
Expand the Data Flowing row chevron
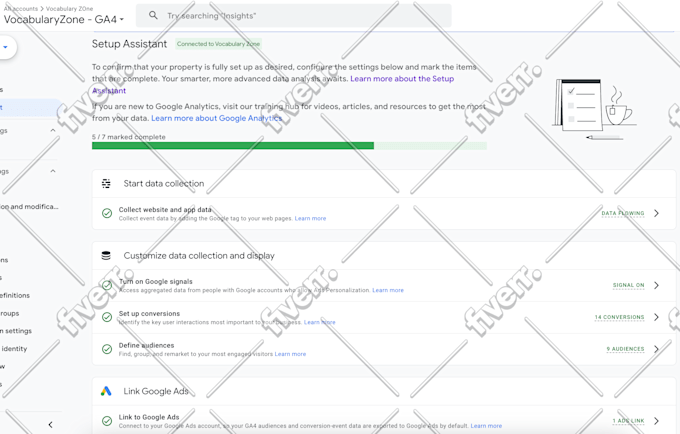(657, 213)
